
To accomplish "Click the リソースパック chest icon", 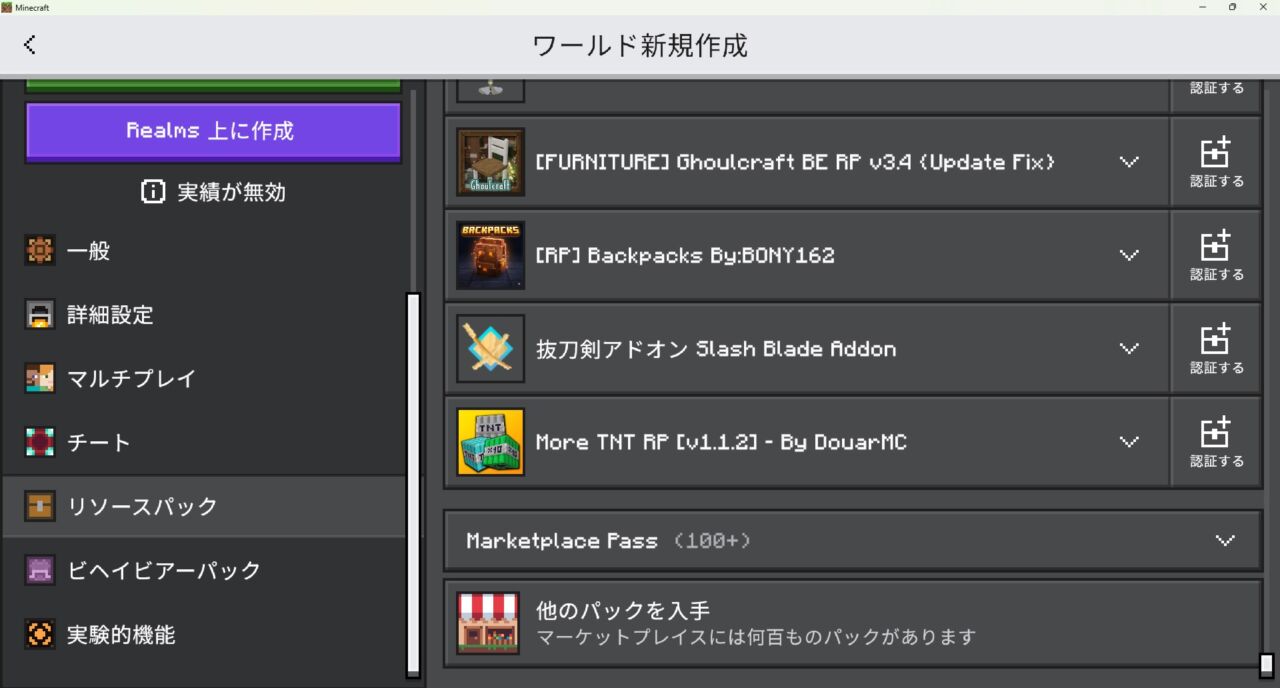I will tap(40, 506).
